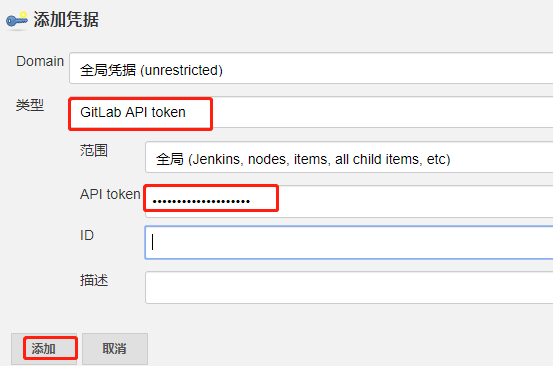
Task: Click into the ID text field
Action: click(x=349, y=243)
